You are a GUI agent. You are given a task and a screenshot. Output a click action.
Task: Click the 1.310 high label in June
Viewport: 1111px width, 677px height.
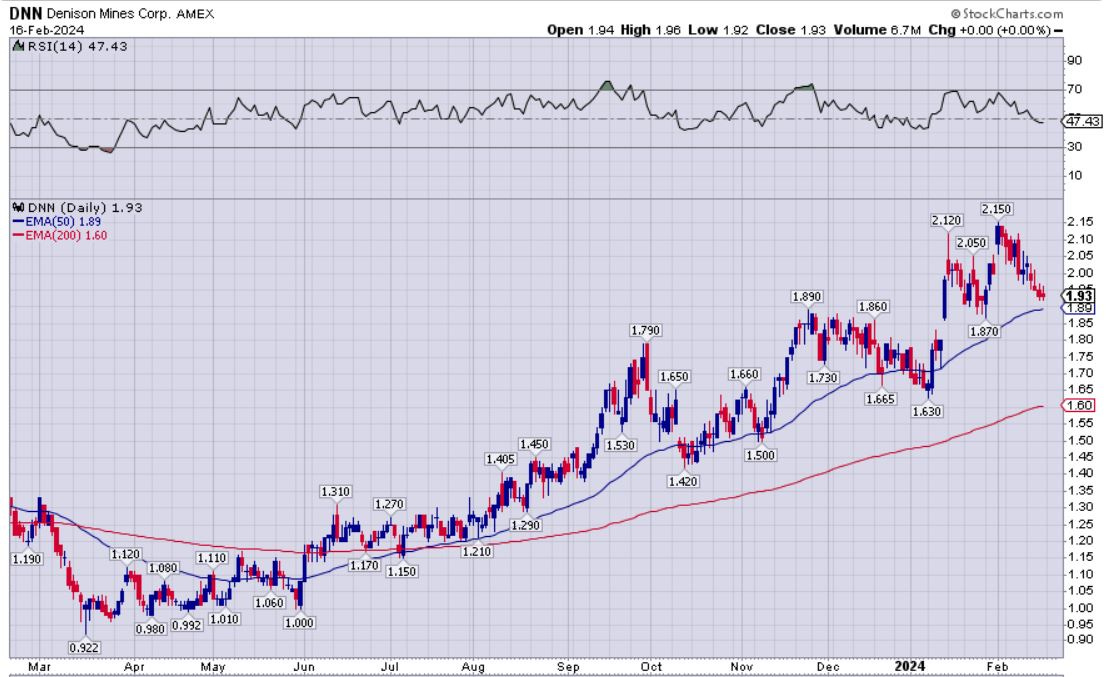pos(336,491)
